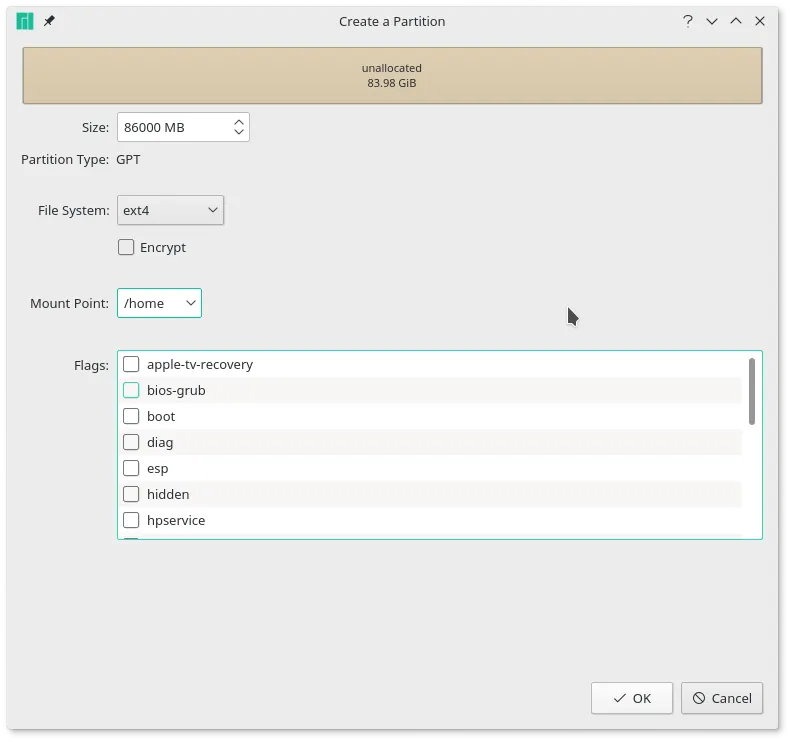
Task: Toggle the hidden flag checkbox
Action: point(131,494)
